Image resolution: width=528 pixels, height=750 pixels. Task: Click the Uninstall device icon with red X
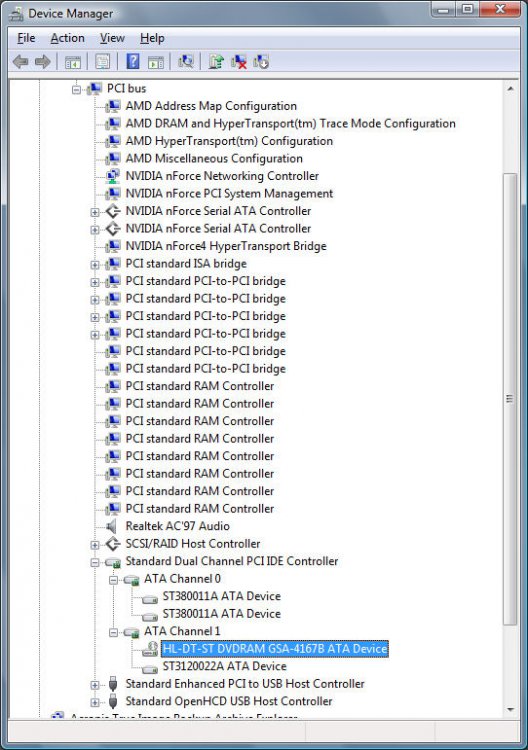coord(239,62)
